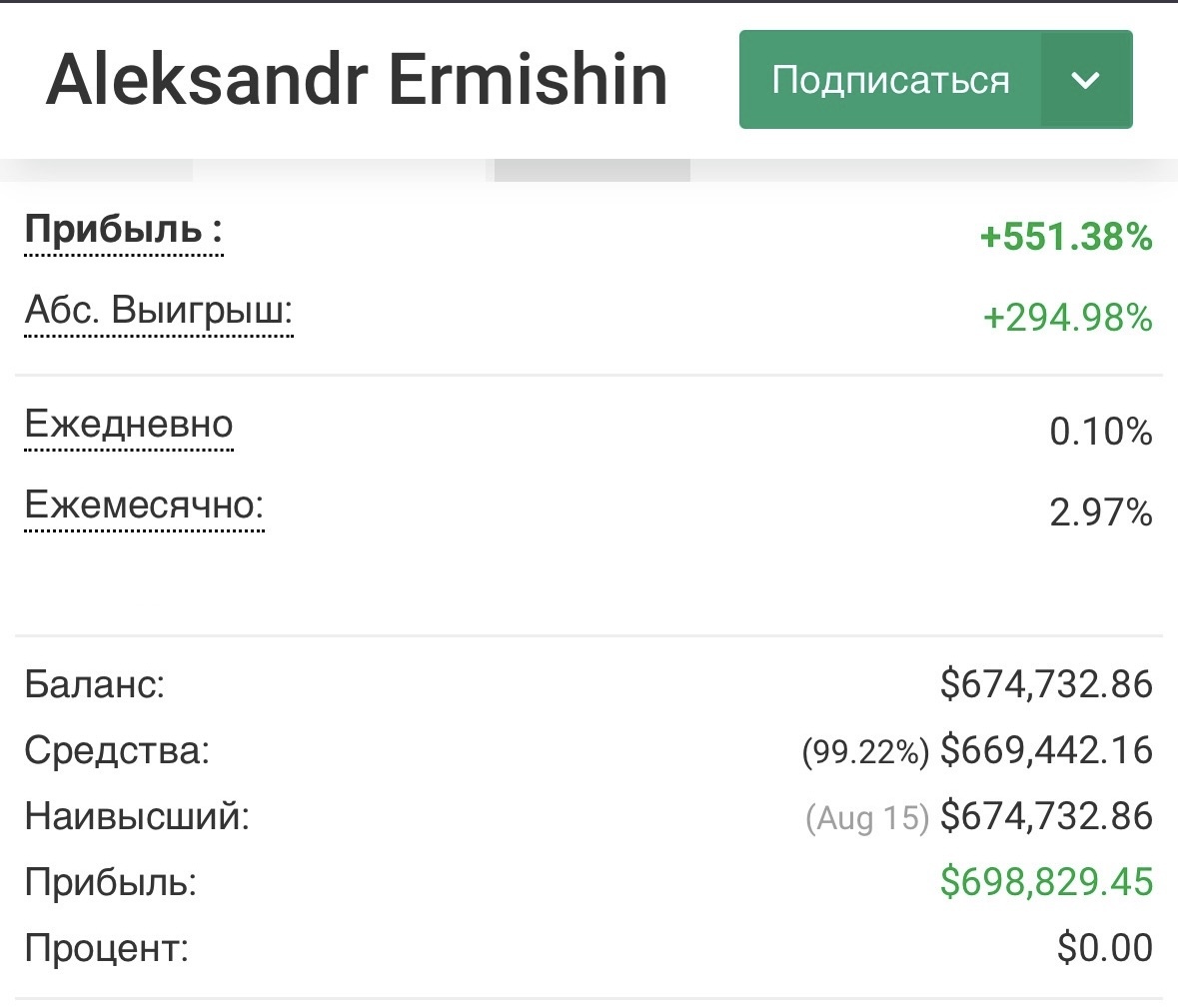
Task: Select the green $698,829.45 profit amount
Action: (1046, 882)
